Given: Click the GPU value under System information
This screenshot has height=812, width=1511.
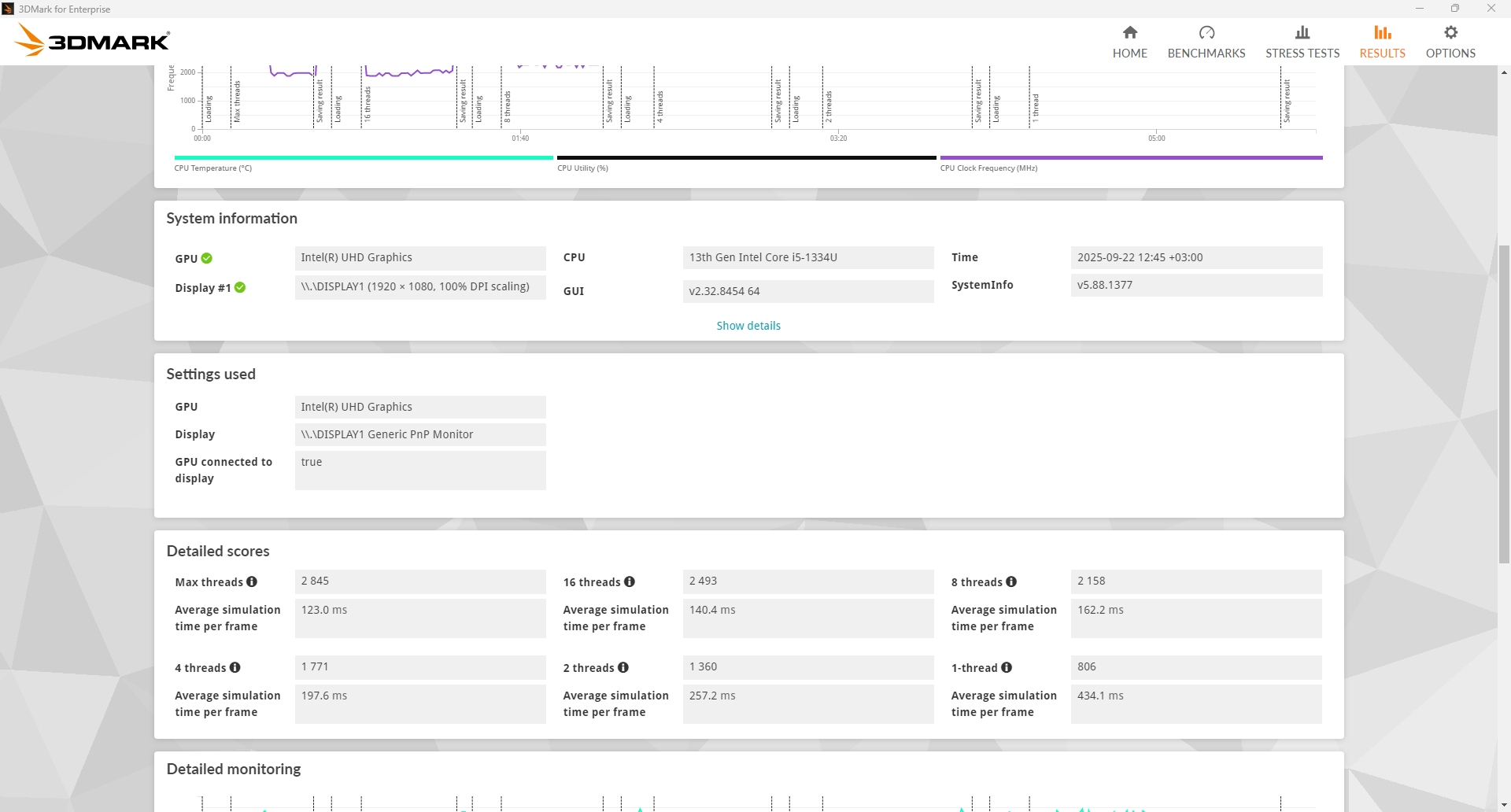Looking at the screenshot, I should pyautogui.click(x=420, y=257).
